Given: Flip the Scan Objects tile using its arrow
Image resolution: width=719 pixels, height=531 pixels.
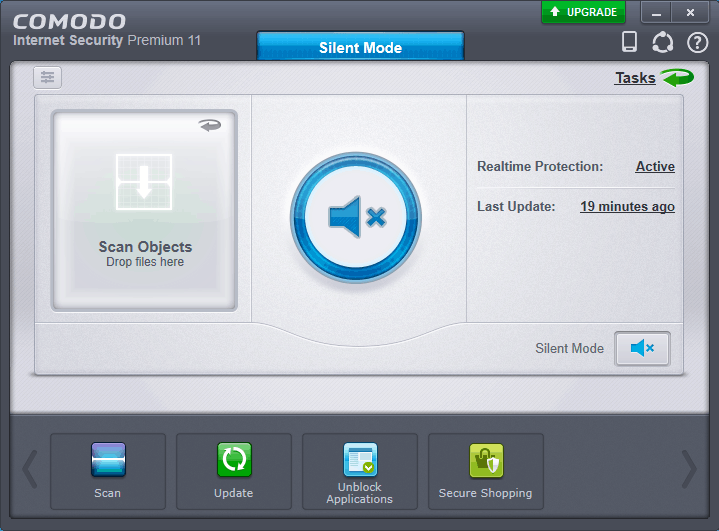Looking at the screenshot, I should pyautogui.click(x=210, y=125).
